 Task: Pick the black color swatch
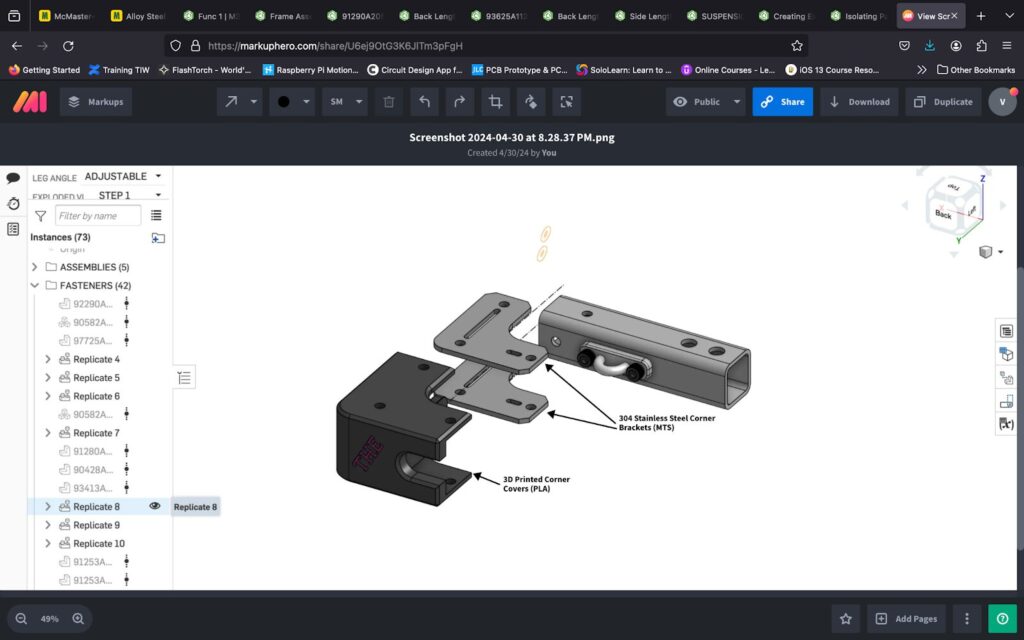coord(284,102)
